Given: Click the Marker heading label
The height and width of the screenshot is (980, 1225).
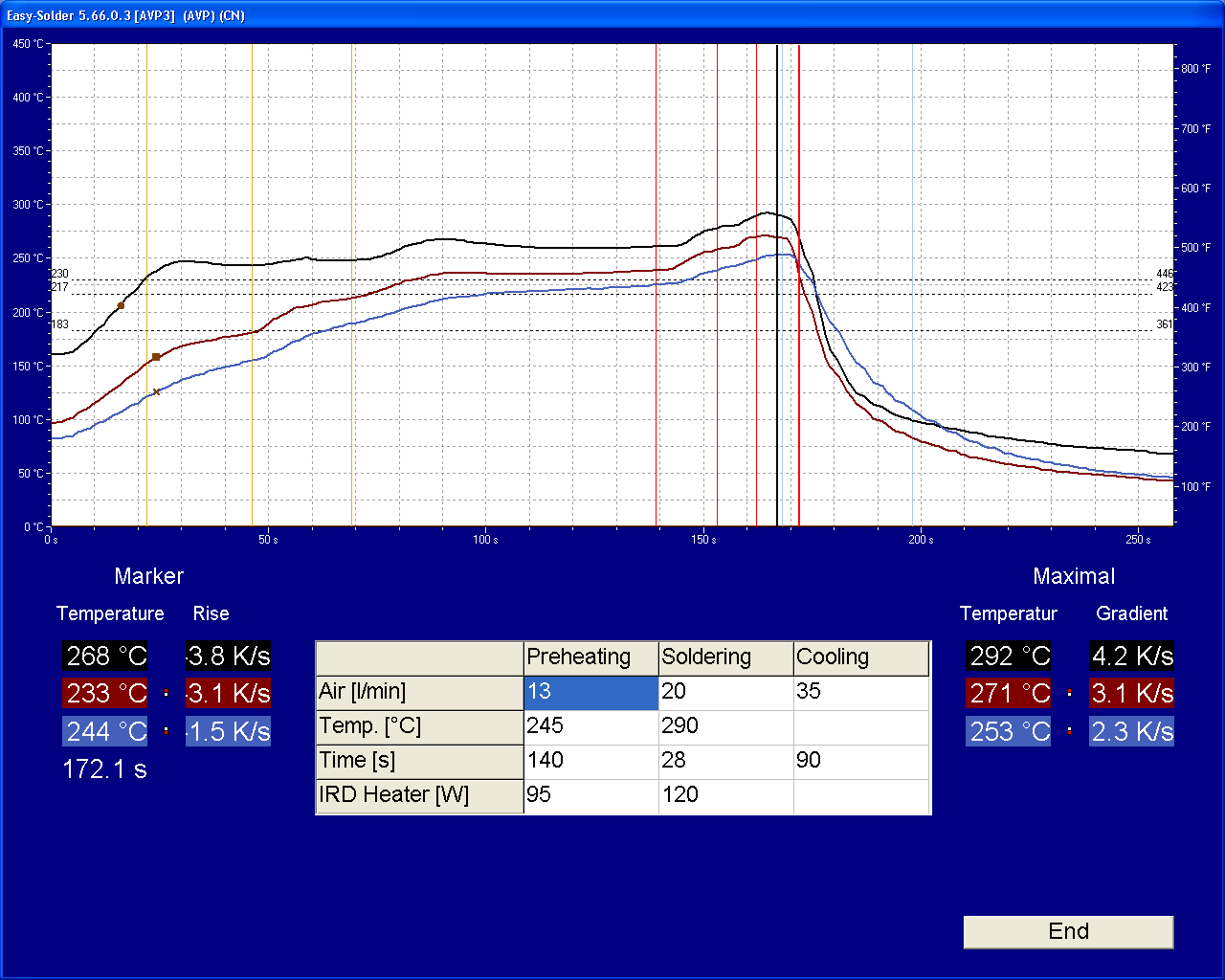Looking at the screenshot, I should [148, 576].
